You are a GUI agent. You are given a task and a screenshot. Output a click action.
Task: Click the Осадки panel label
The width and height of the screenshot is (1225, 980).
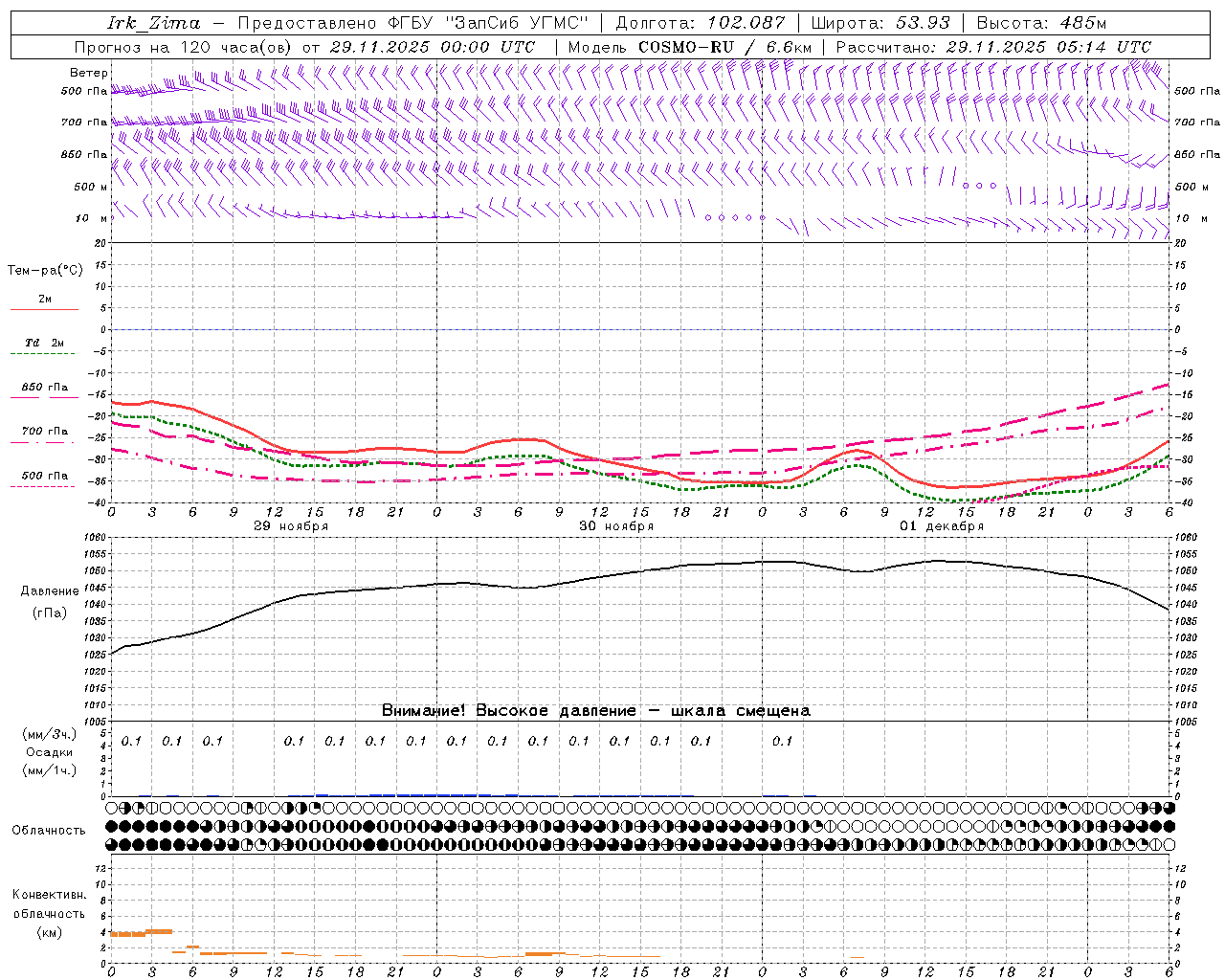pyautogui.click(x=50, y=752)
